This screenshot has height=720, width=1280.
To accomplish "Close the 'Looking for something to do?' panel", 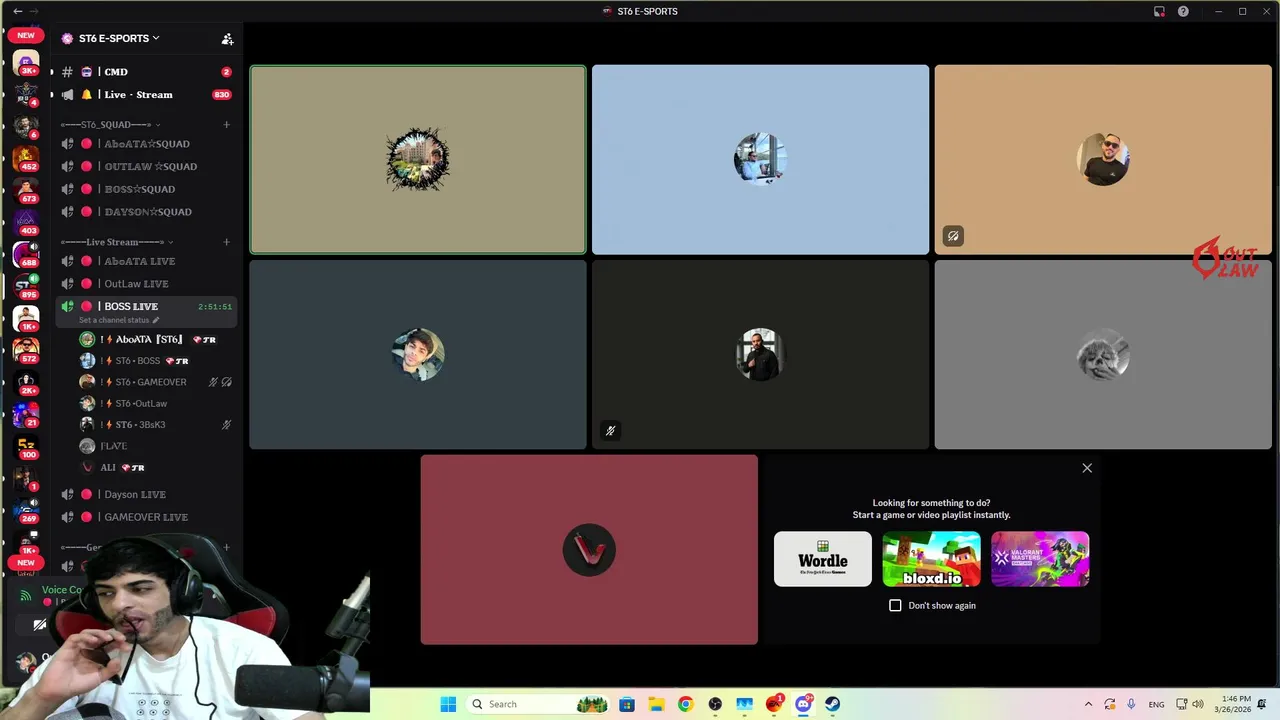I will [1087, 468].
